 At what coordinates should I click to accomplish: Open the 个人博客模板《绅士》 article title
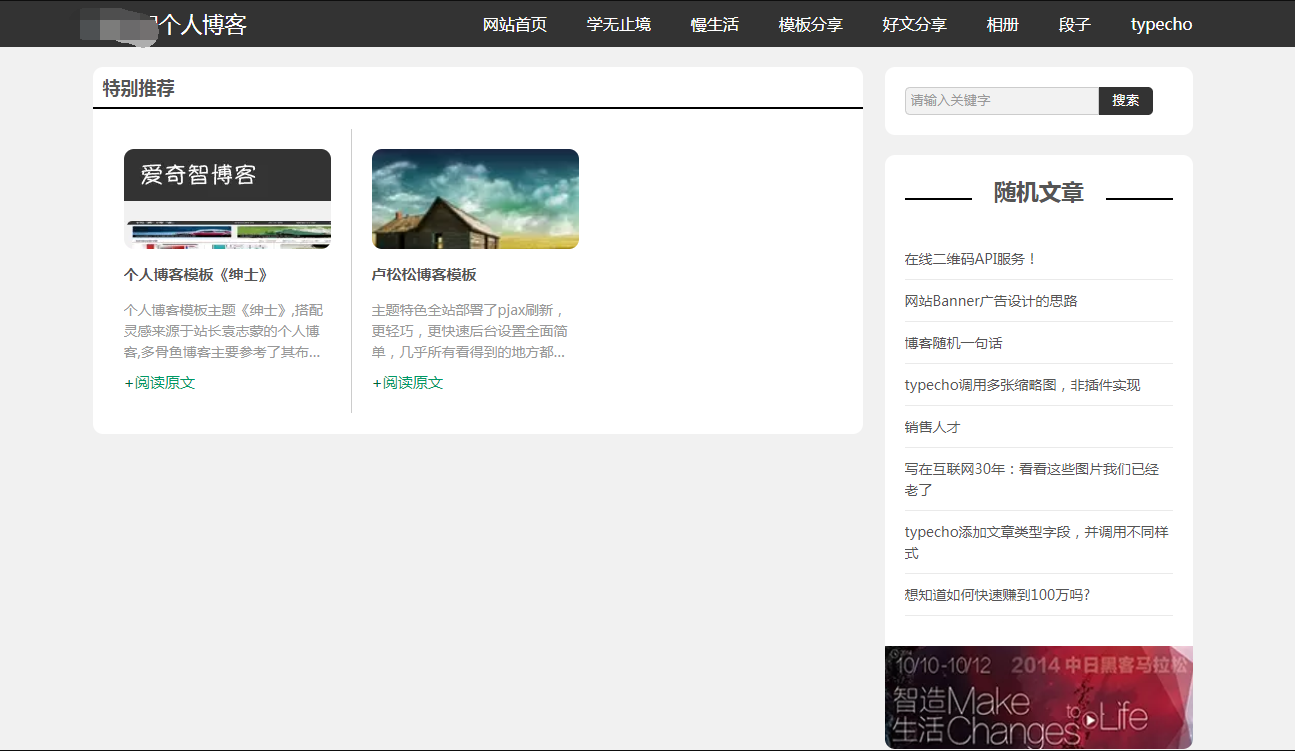point(195,275)
